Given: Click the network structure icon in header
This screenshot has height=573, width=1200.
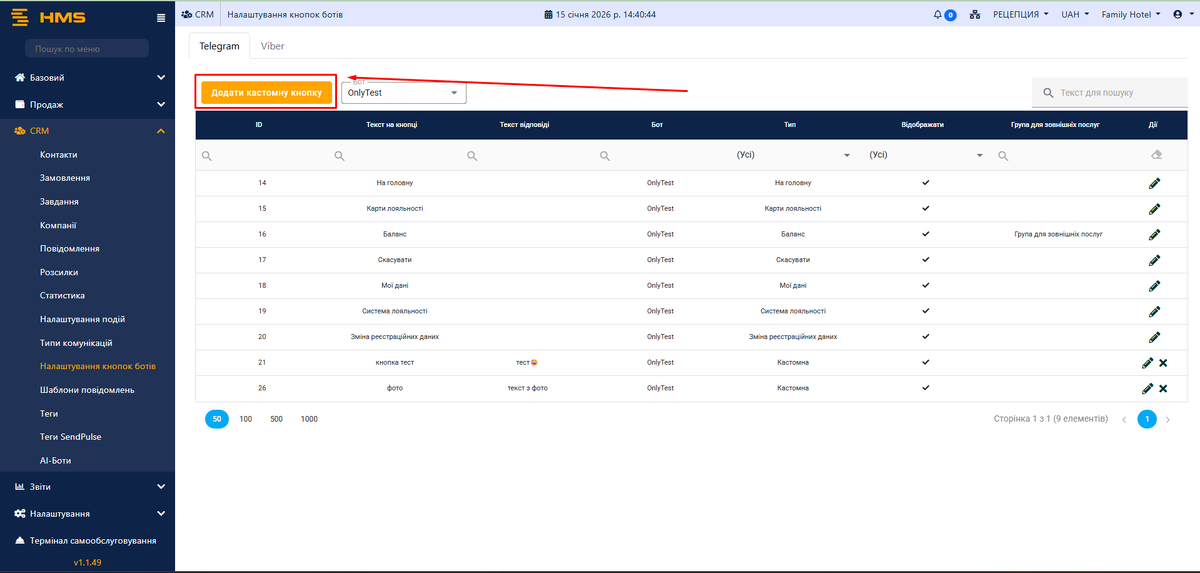Looking at the screenshot, I should pos(975,15).
